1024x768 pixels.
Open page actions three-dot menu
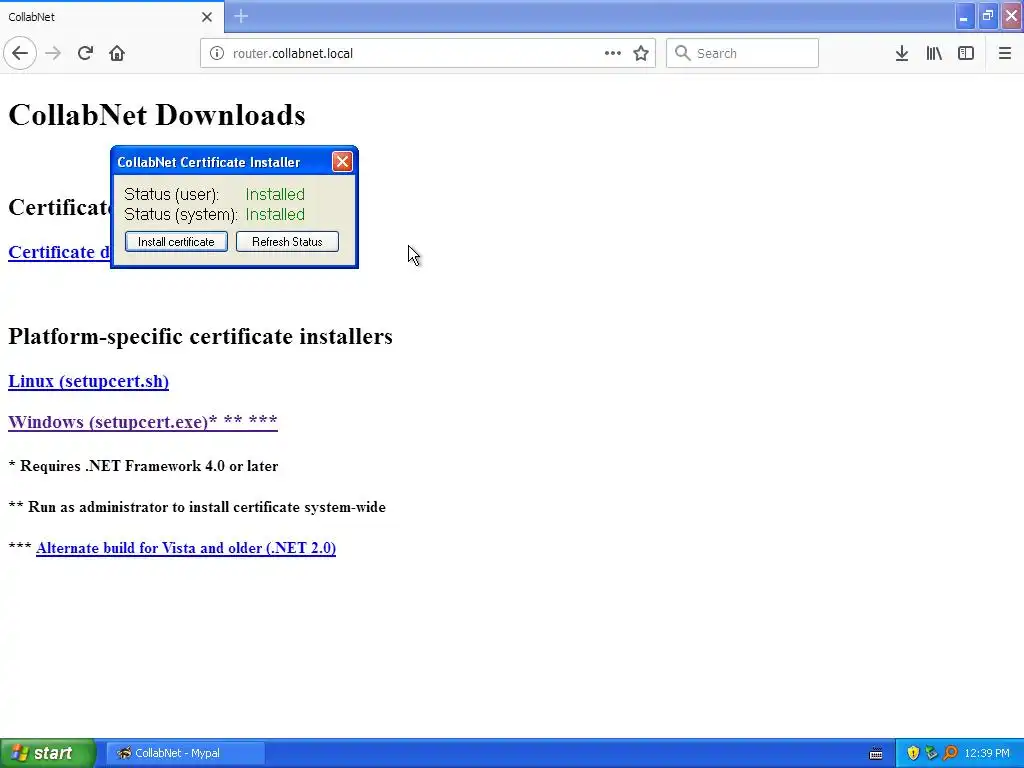pos(613,54)
